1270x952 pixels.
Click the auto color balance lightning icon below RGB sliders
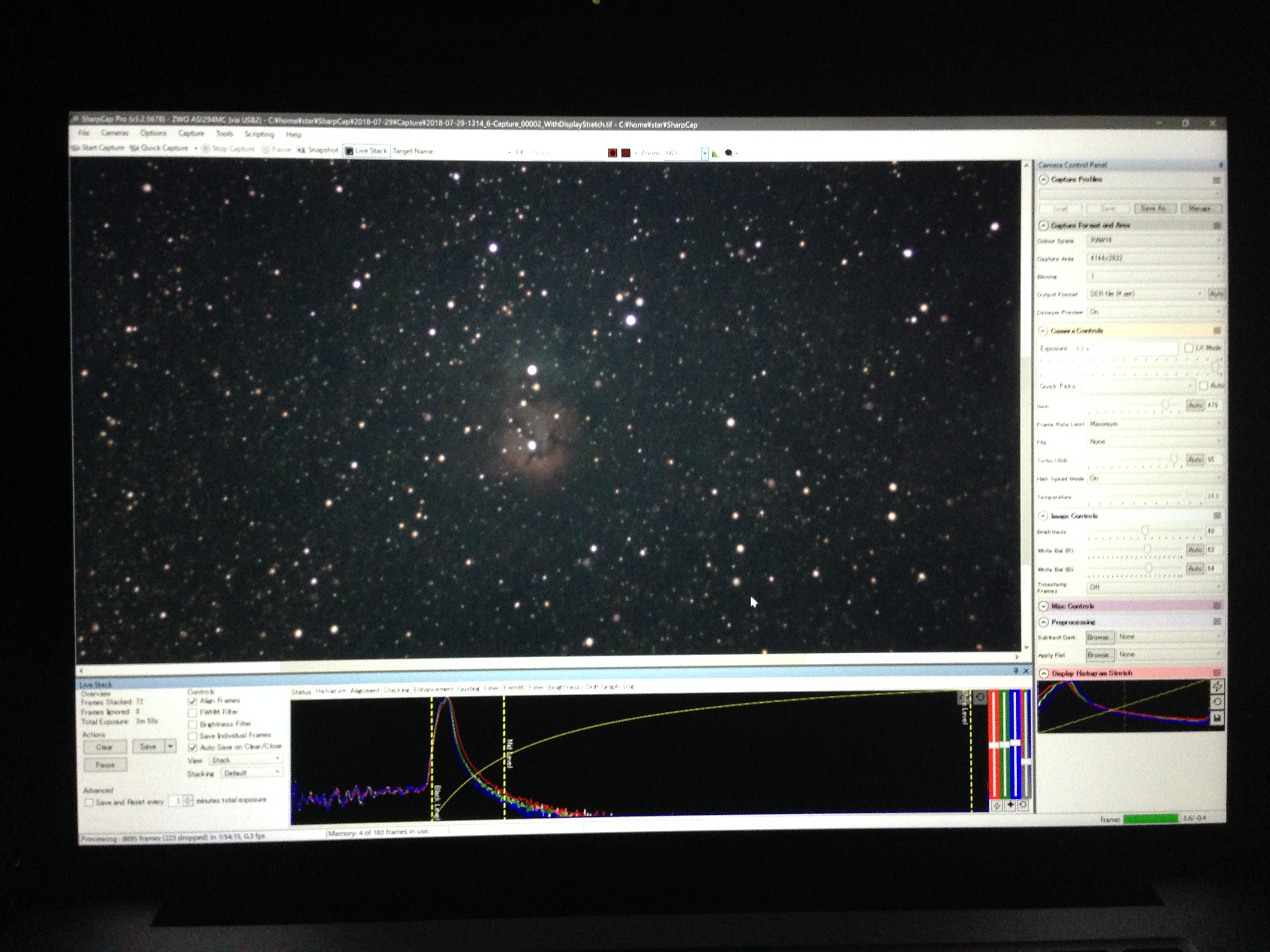pos(997,806)
